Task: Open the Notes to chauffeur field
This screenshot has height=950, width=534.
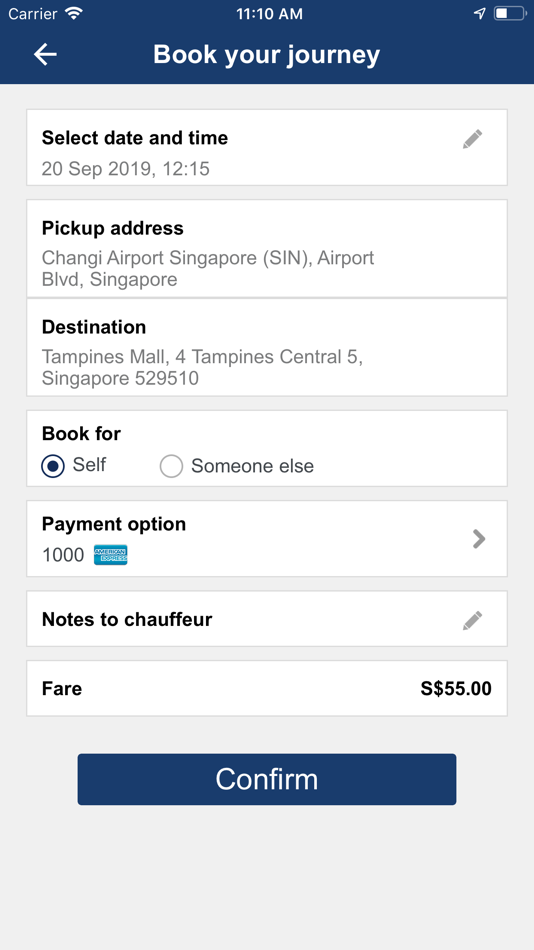Action: point(267,619)
